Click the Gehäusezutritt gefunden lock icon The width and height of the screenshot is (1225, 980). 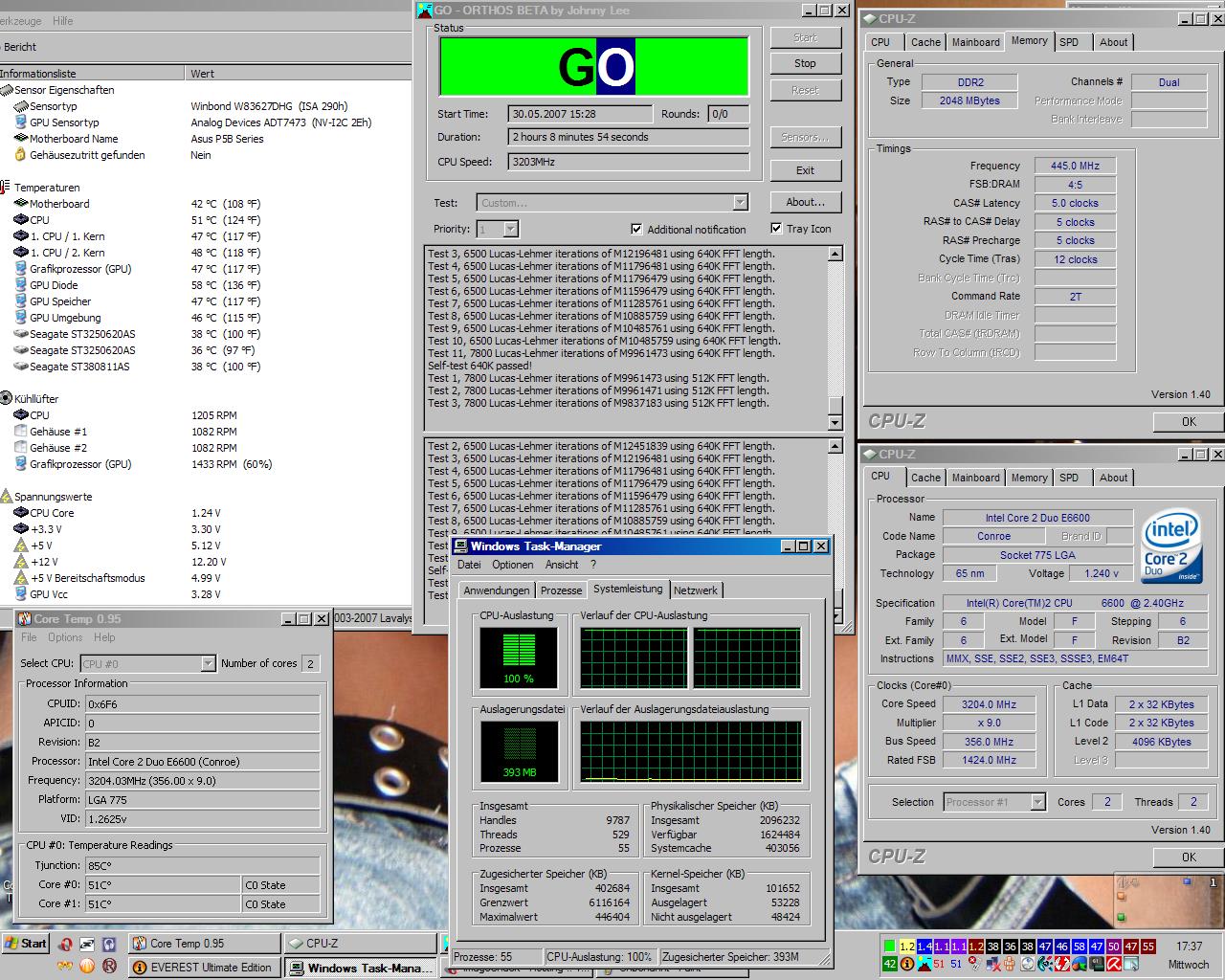pos(21,155)
